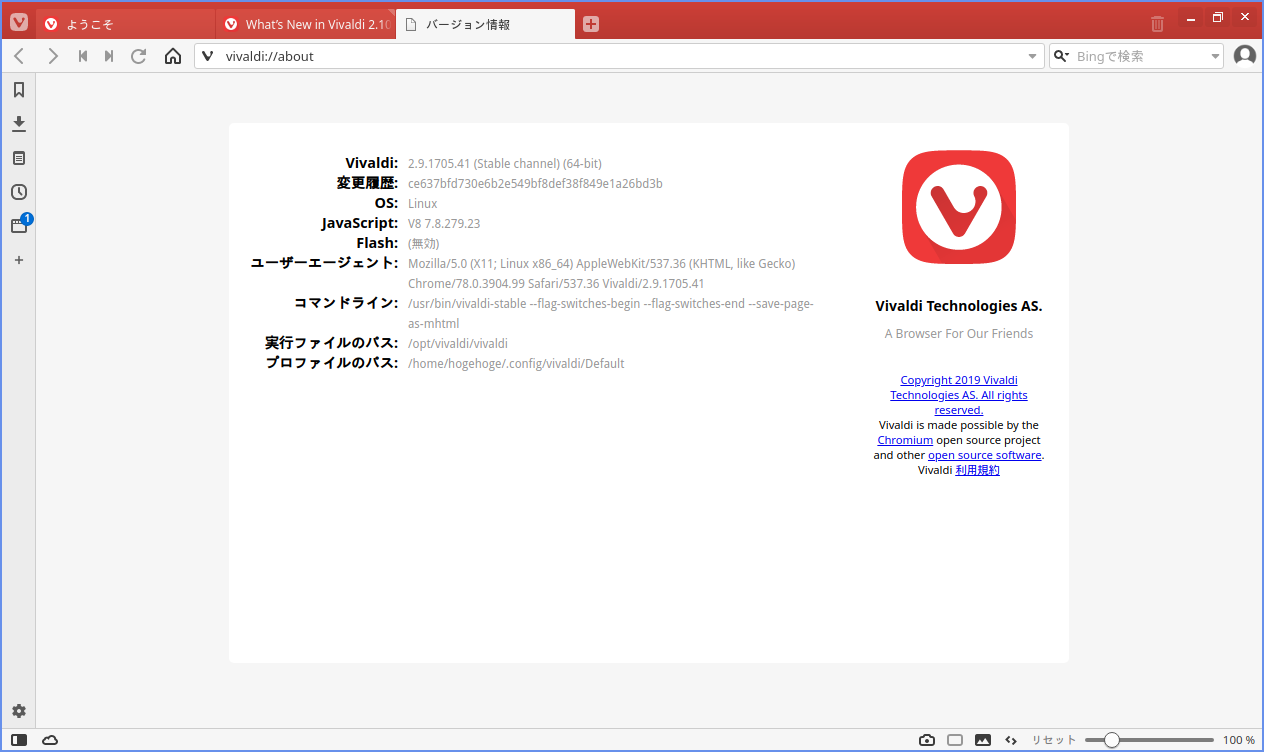Close the Vivaldi window
The image size is (1264, 752).
click(x=1245, y=18)
